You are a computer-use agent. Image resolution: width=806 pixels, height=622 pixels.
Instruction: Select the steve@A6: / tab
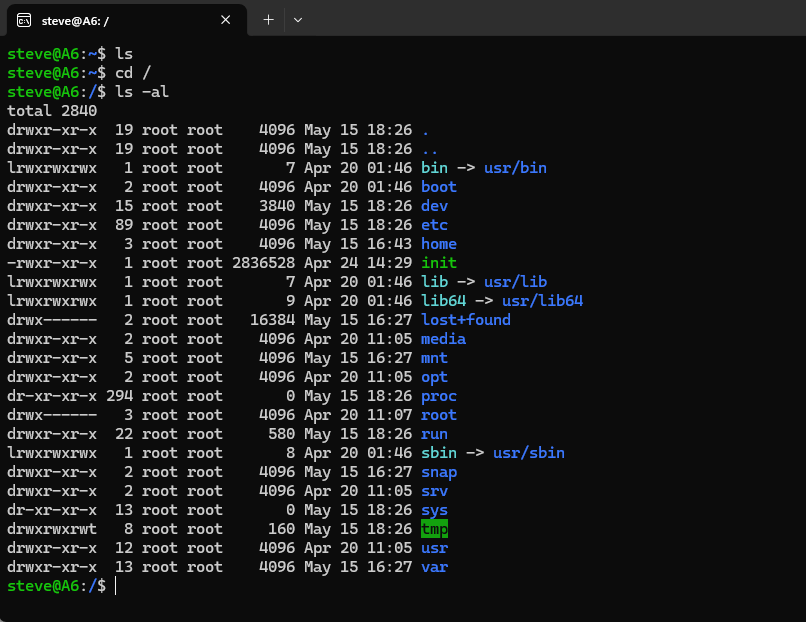126,21
